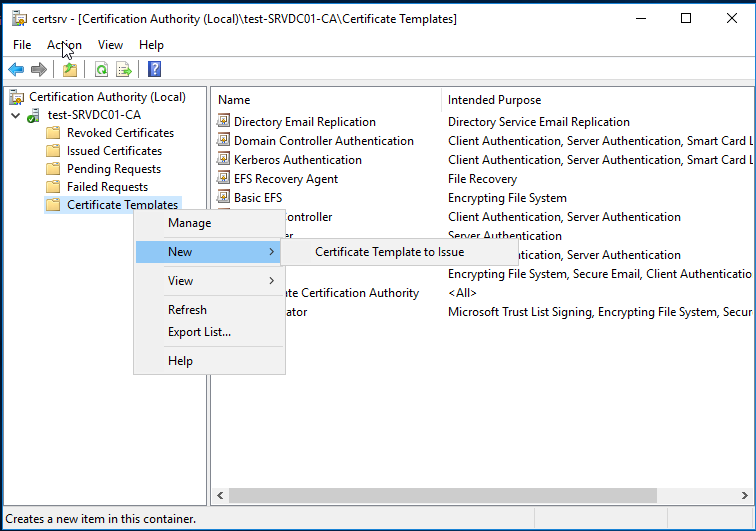This screenshot has height=531, width=756.
Task: Click the Issued Certificates folder icon
Action: click(x=53, y=151)
